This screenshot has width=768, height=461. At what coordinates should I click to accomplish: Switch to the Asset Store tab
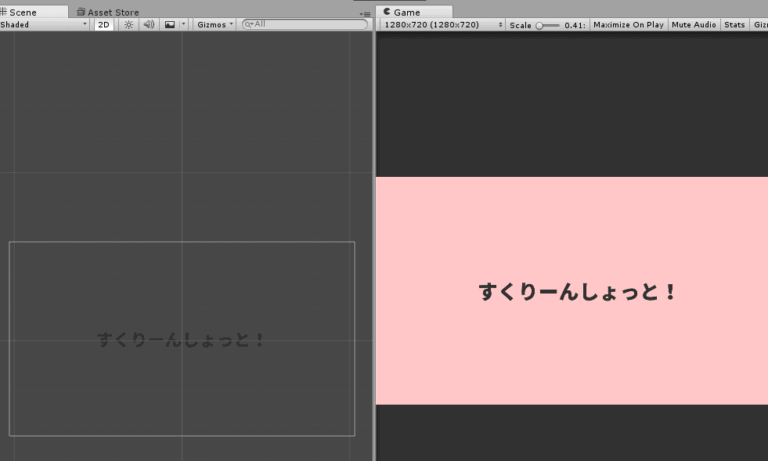[109, 12]
